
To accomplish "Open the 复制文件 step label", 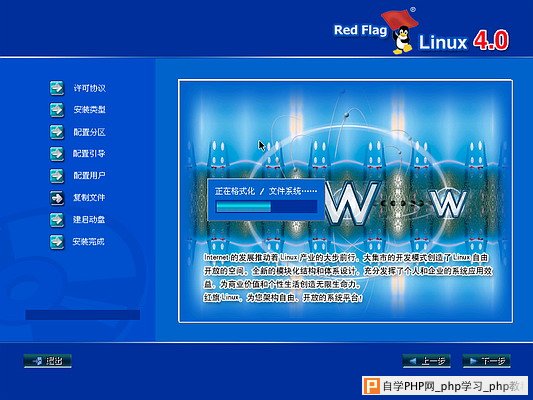I will point(89,198).
